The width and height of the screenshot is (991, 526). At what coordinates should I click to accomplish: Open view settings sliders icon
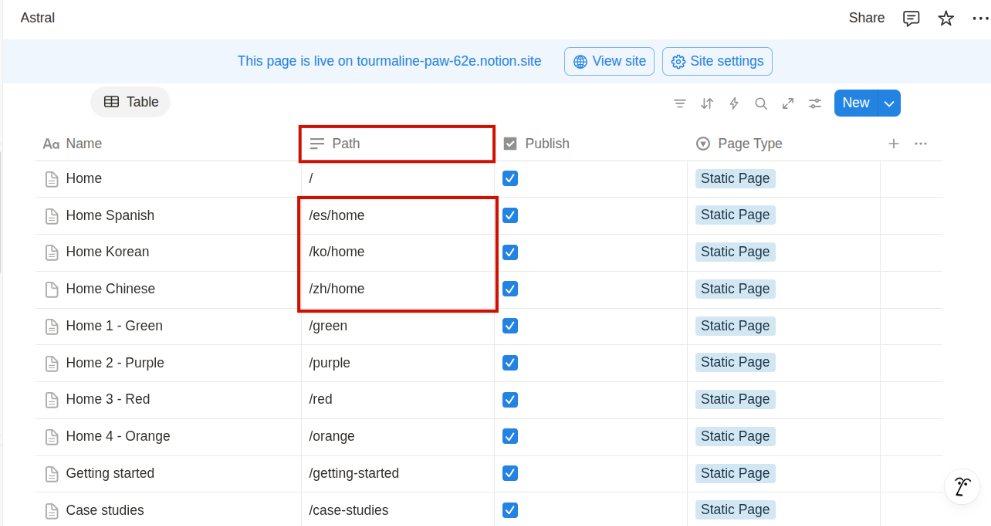coord(815,104)
